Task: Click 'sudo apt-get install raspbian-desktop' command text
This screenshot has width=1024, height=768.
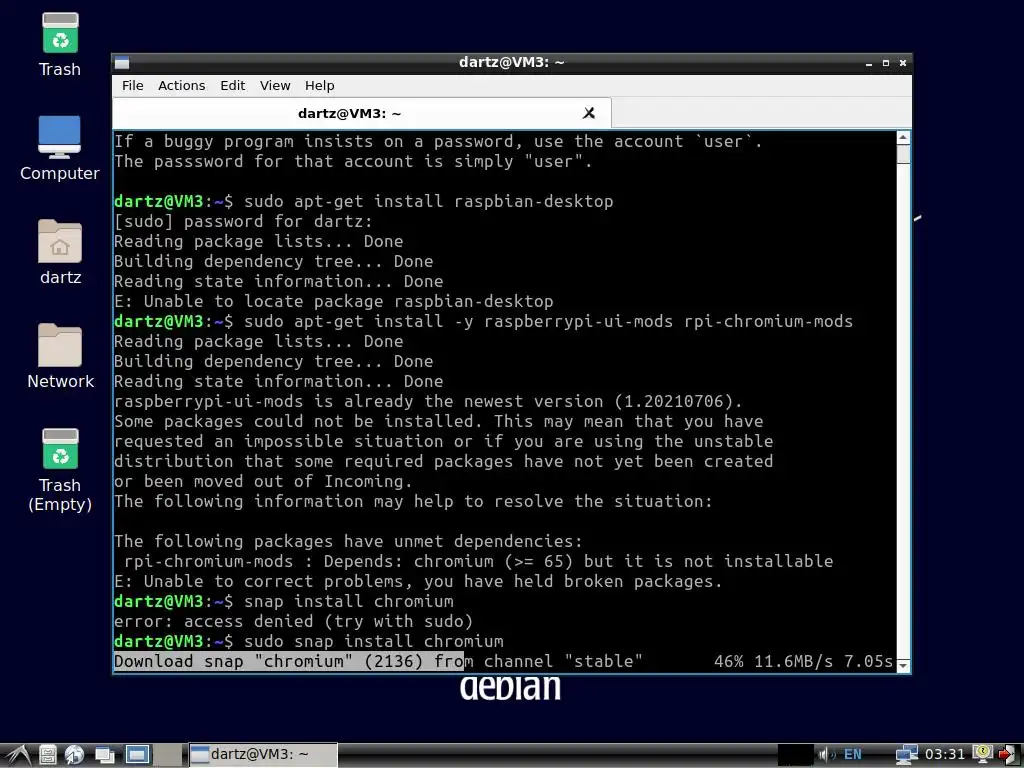Action: click(x=428, y=201)
